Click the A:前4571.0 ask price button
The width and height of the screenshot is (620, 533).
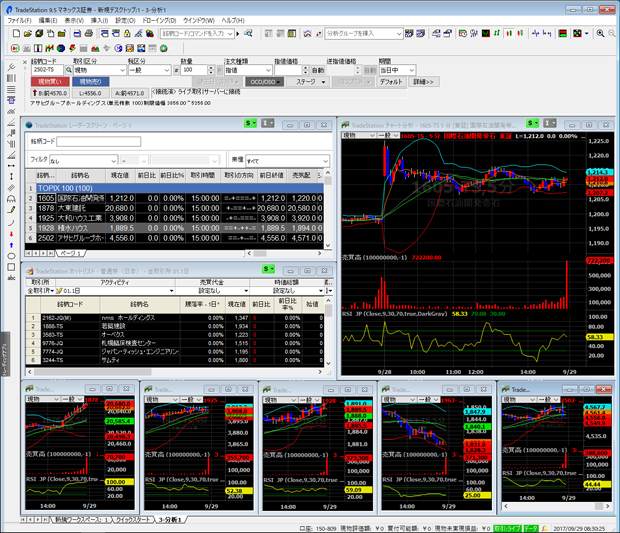click(x=130, y=93)
